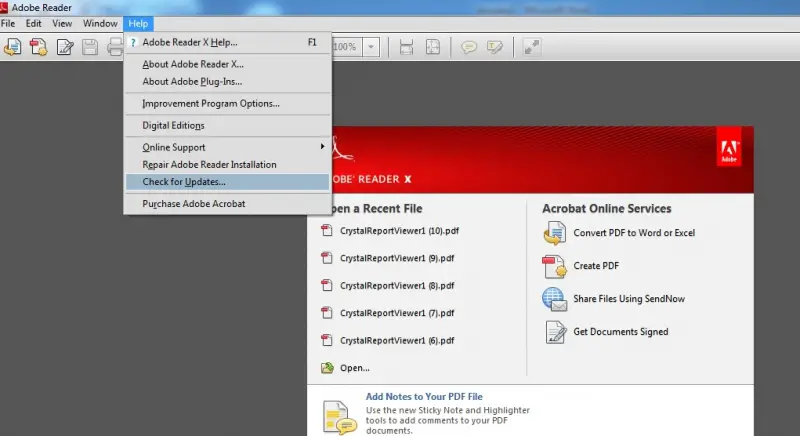Click the question mark icon in Help menu
Viewport: 800px width, 436px height.
(x=133, y=42)
